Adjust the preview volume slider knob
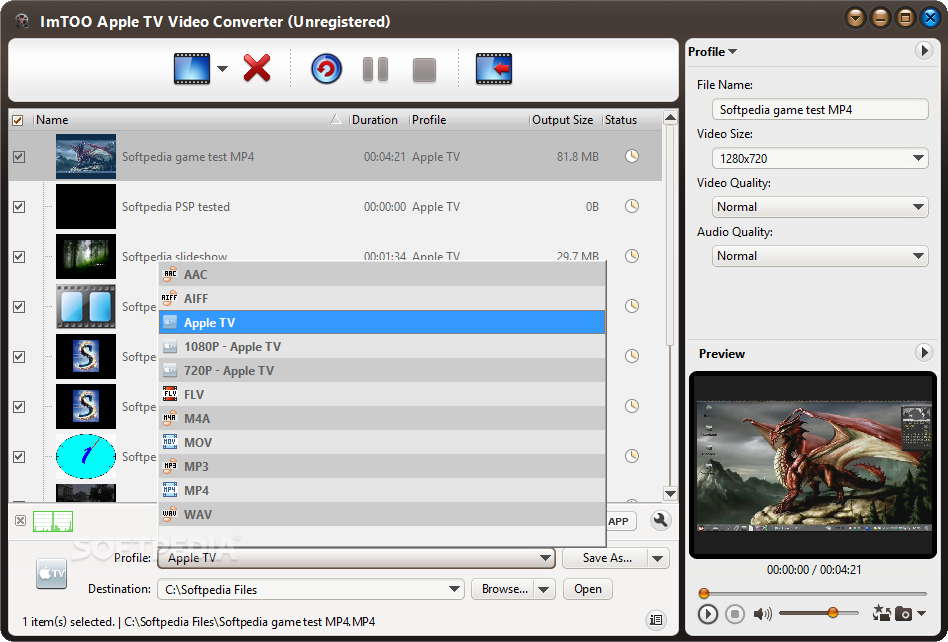Viewport: 948px width, 642px height. [x=833, y=613]
